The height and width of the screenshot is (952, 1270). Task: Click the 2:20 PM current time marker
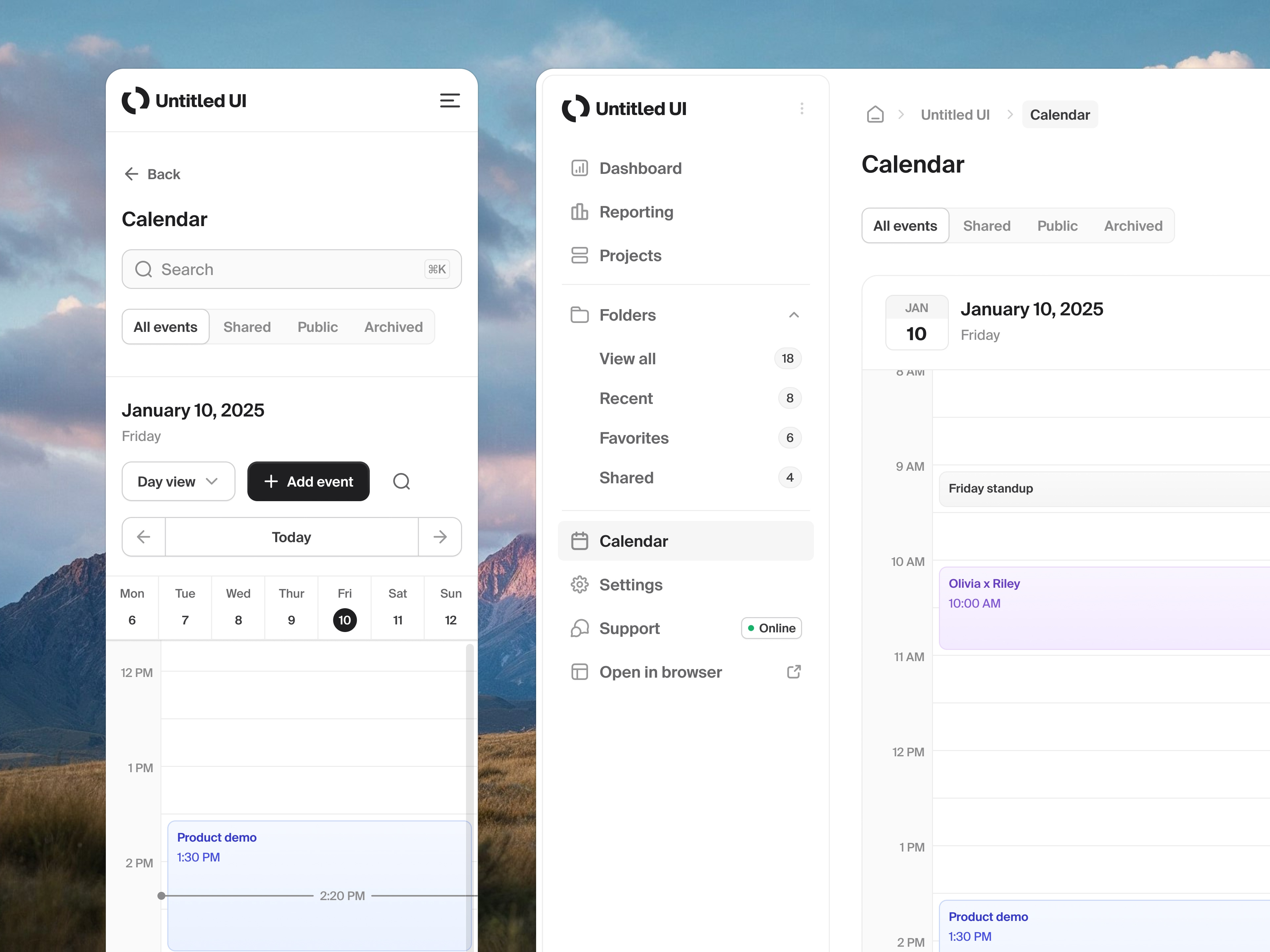click(342, 896)
